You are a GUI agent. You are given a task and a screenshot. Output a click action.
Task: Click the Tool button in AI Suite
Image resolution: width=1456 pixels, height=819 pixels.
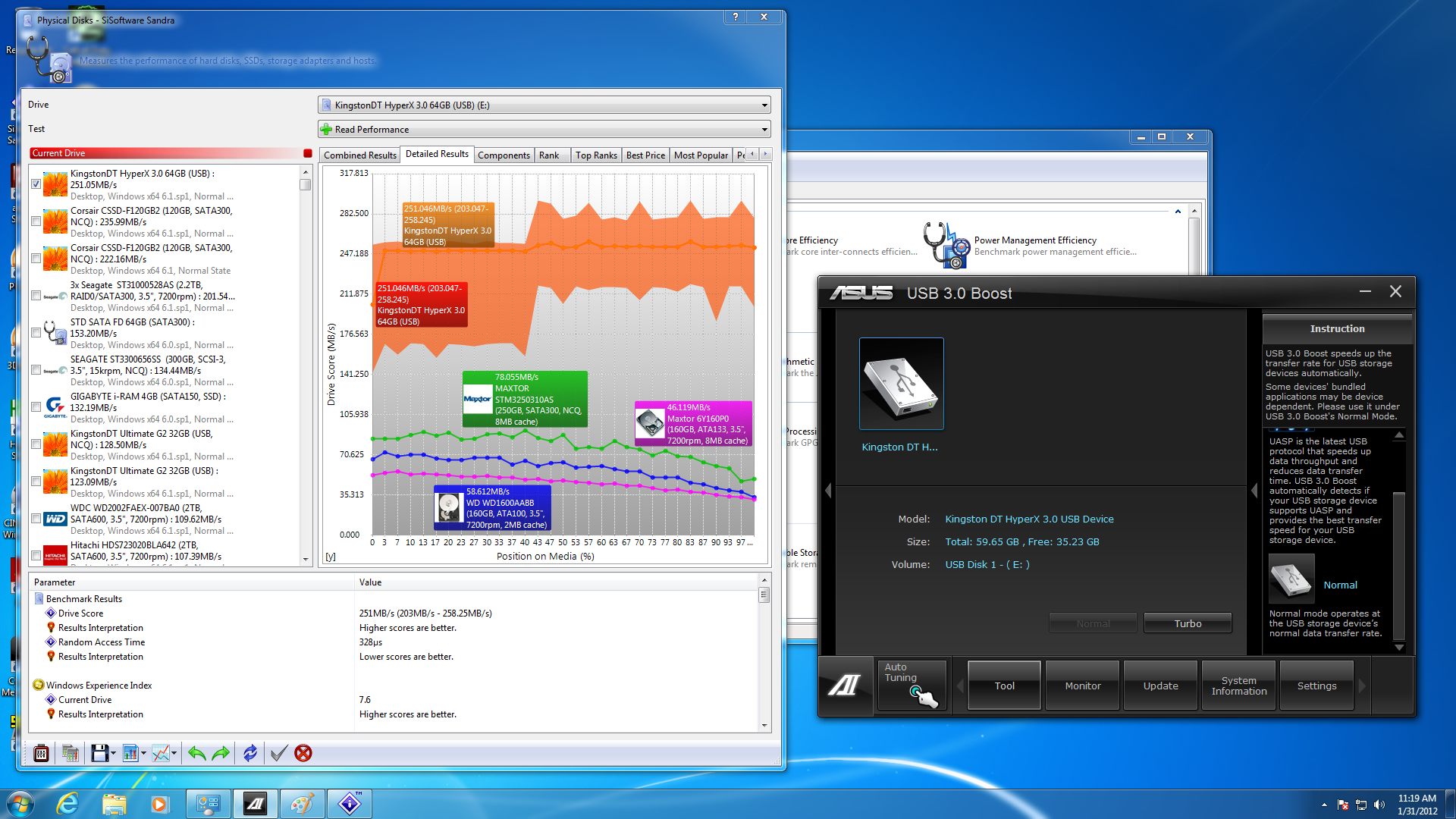[1004, 686]
